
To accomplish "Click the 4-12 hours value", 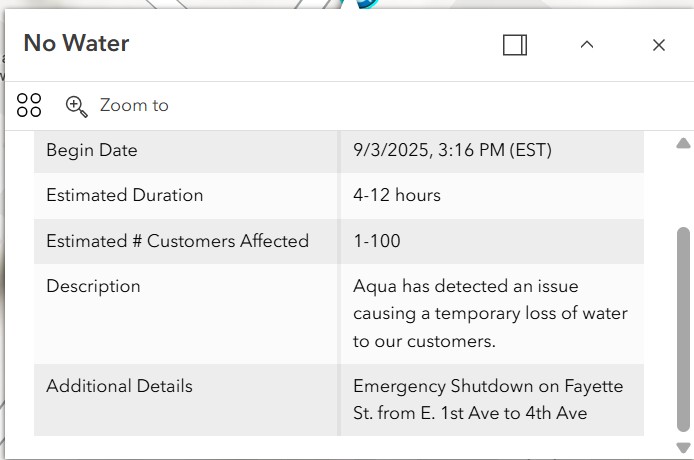I will [x=397, y=195].
